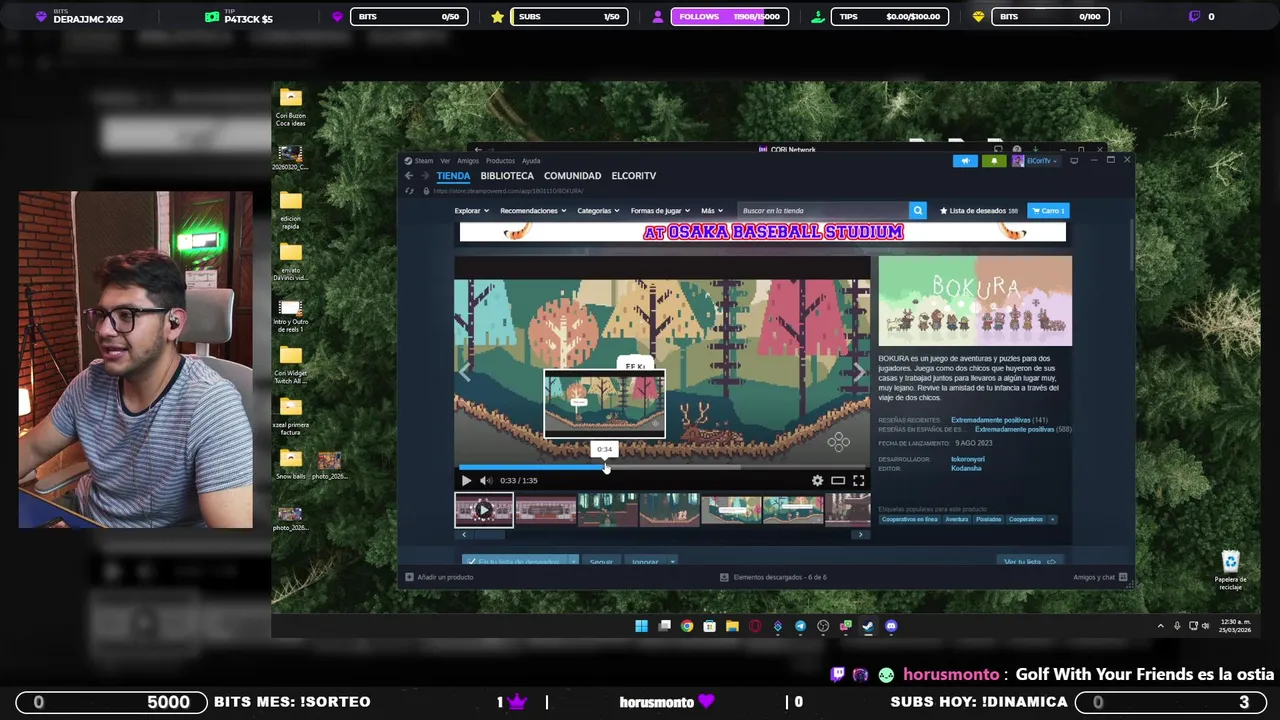Open the Pixelados tag

(988, 519)
